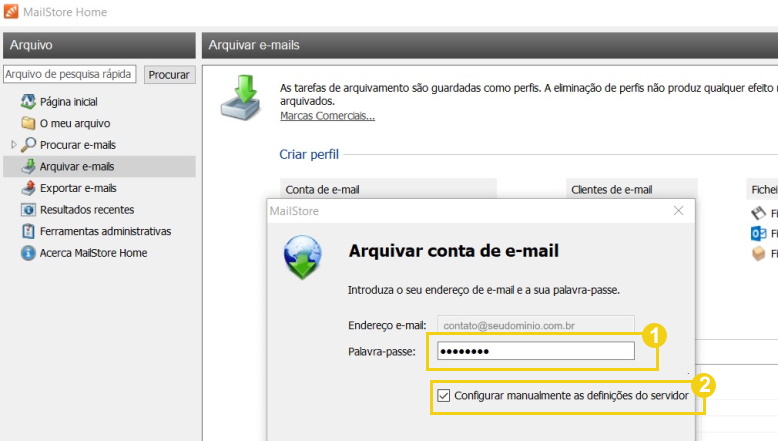This screenshot has height=441, width=778.
Task: Focus the quick search archive field
Action: 69,74
